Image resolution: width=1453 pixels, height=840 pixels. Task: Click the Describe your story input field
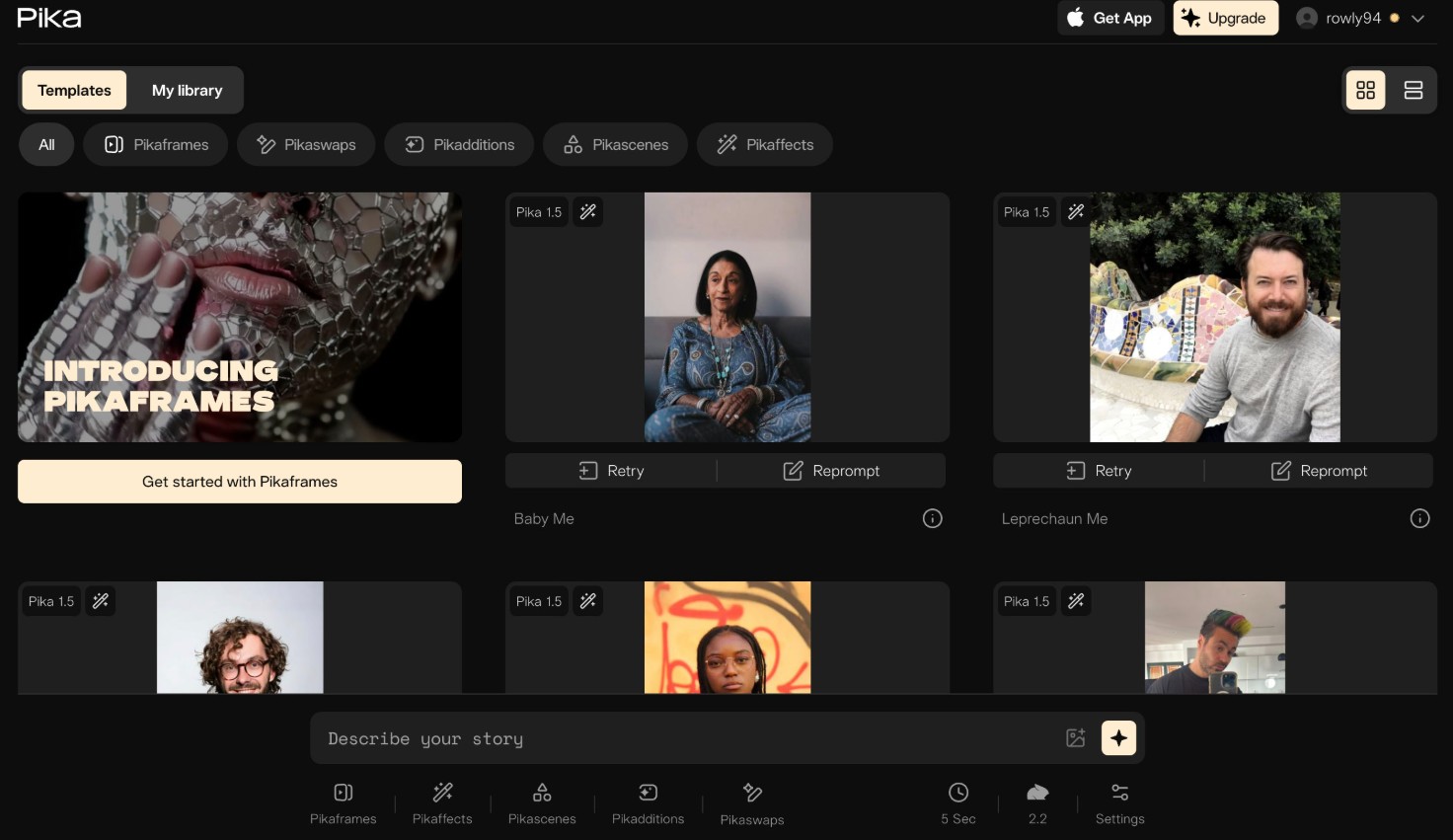click(x=691, y=738)
